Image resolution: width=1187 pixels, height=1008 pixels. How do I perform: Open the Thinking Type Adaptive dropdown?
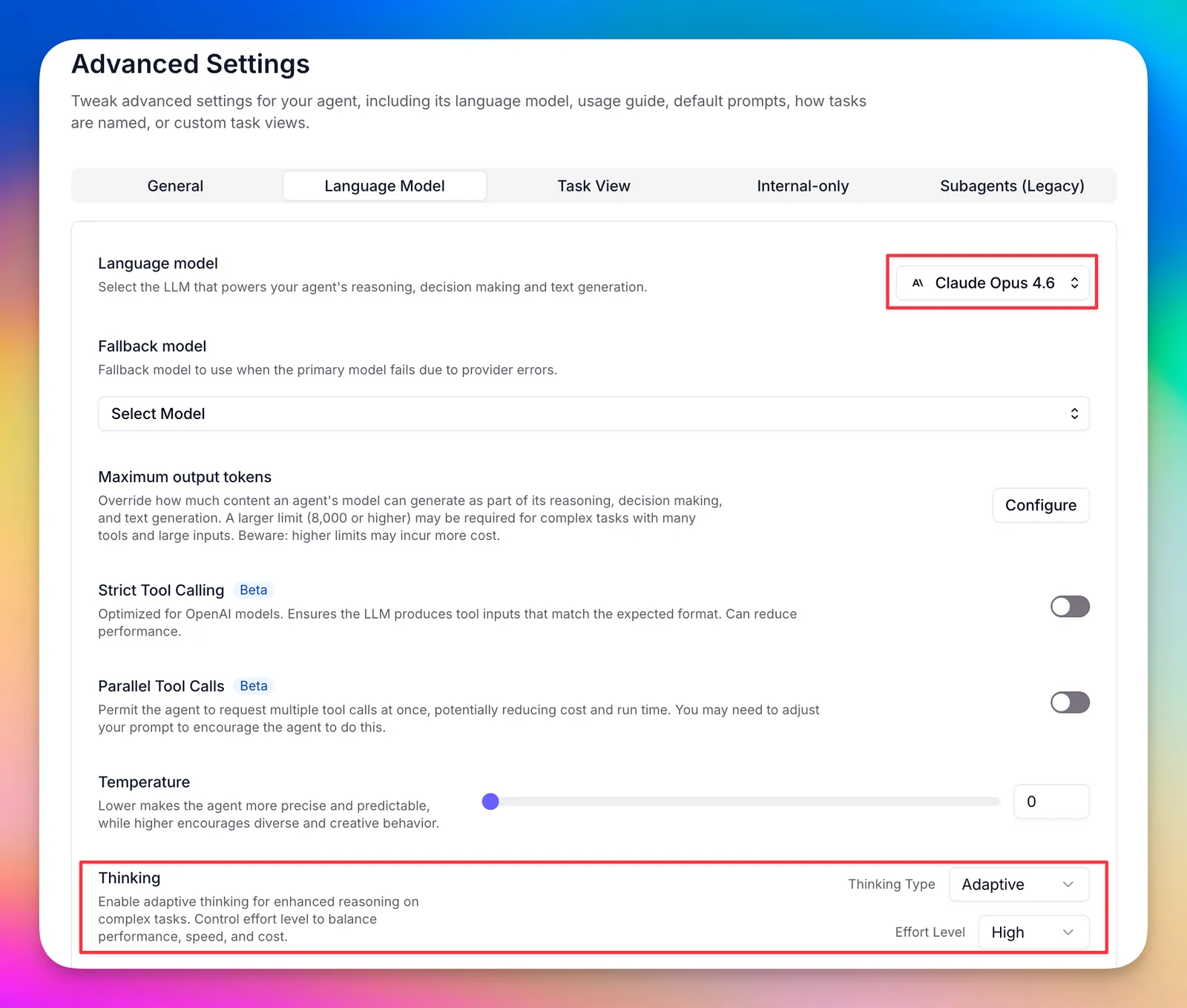click(1019, 885)
